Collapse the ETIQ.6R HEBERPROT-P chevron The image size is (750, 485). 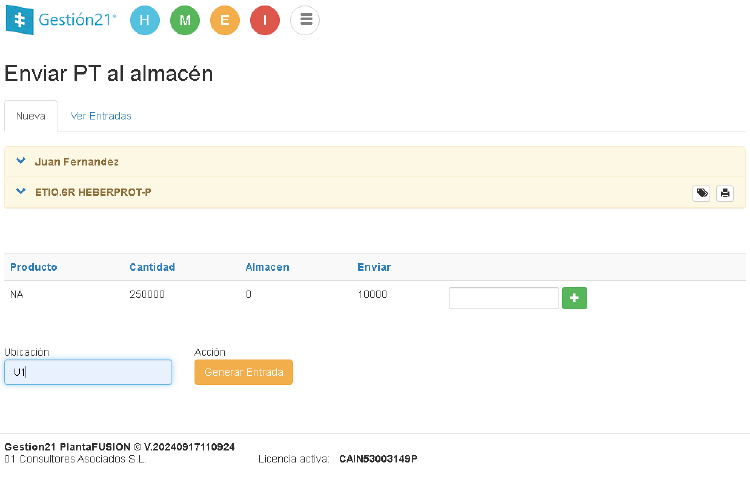click(x=21, y=191)
